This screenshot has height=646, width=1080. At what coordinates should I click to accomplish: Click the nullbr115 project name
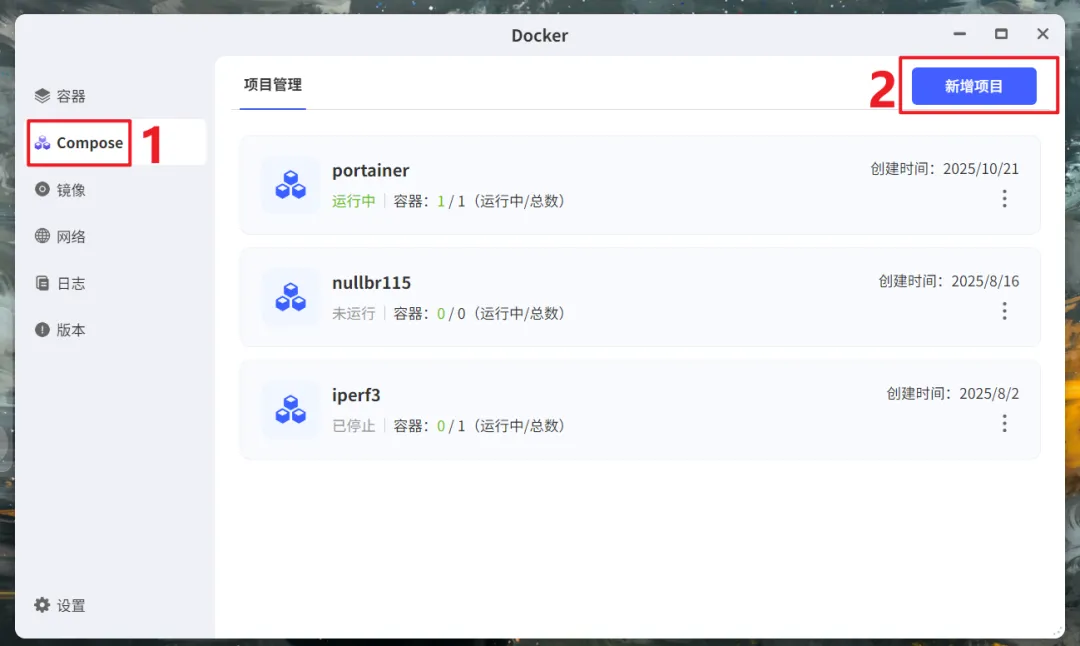coord(371,282)
